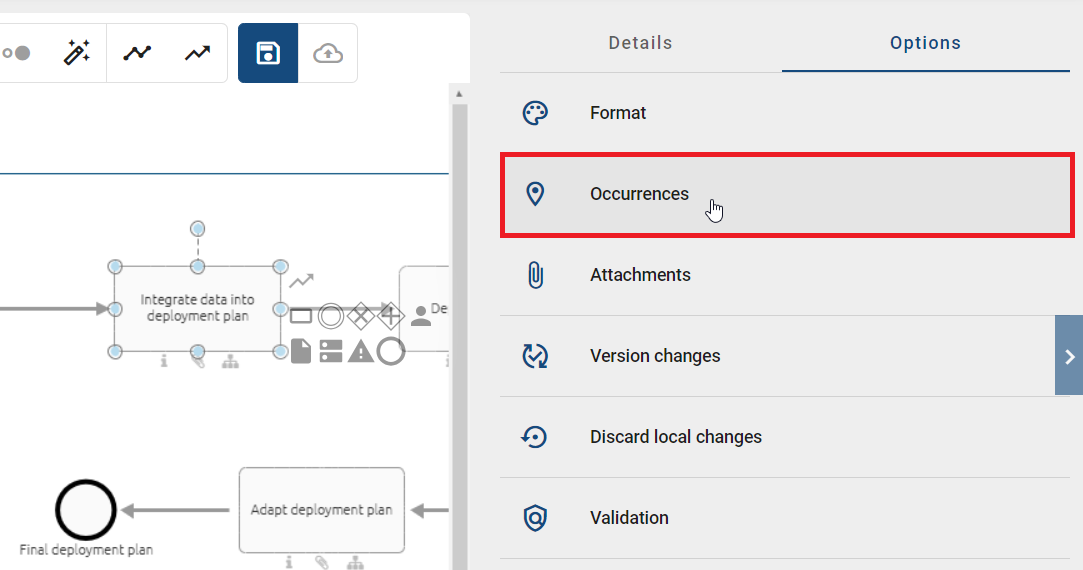
Task: Add the server/IT system shape from palette
Action: coord(331,351)
